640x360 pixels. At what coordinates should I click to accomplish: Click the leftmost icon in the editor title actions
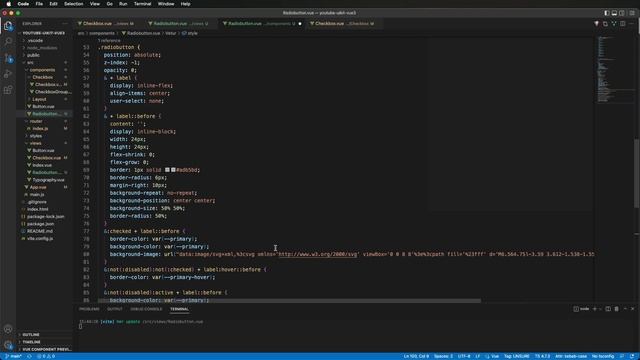pyautogui.click(x=596, y=24)
